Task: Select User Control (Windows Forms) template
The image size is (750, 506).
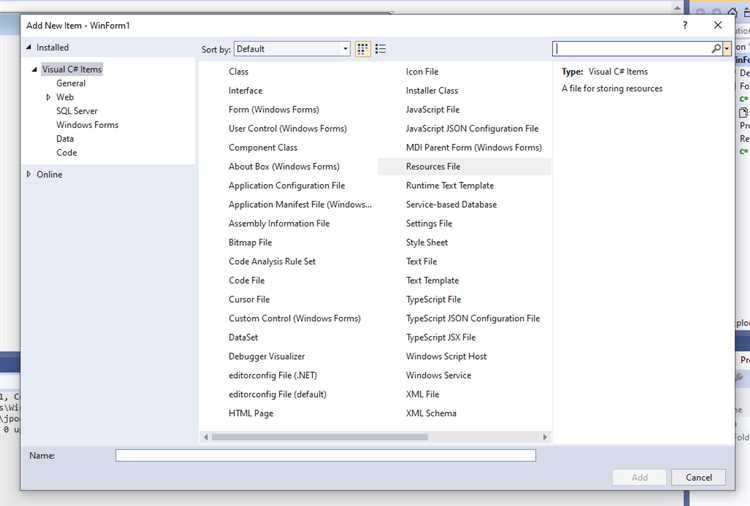Action: [x=287, y=129]
